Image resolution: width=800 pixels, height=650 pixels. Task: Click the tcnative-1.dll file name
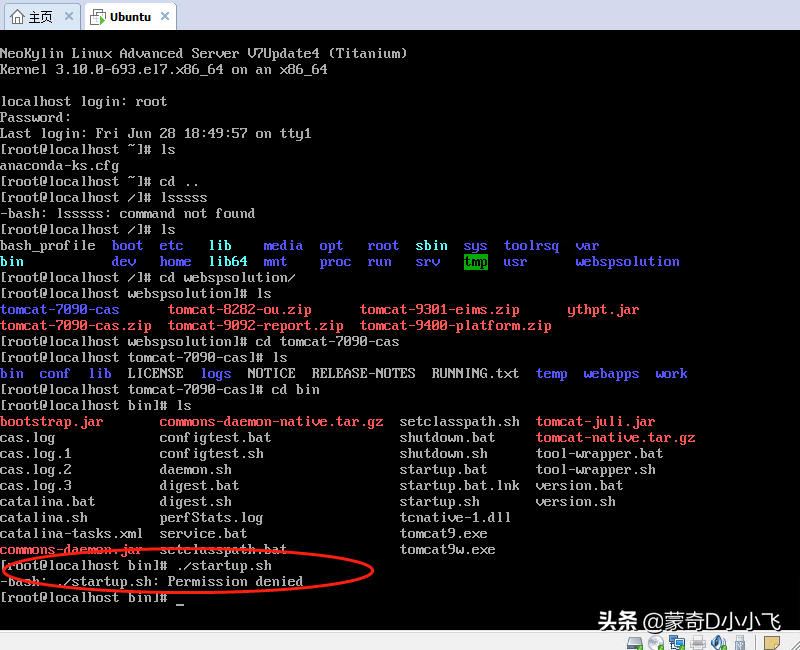[455, 517]
